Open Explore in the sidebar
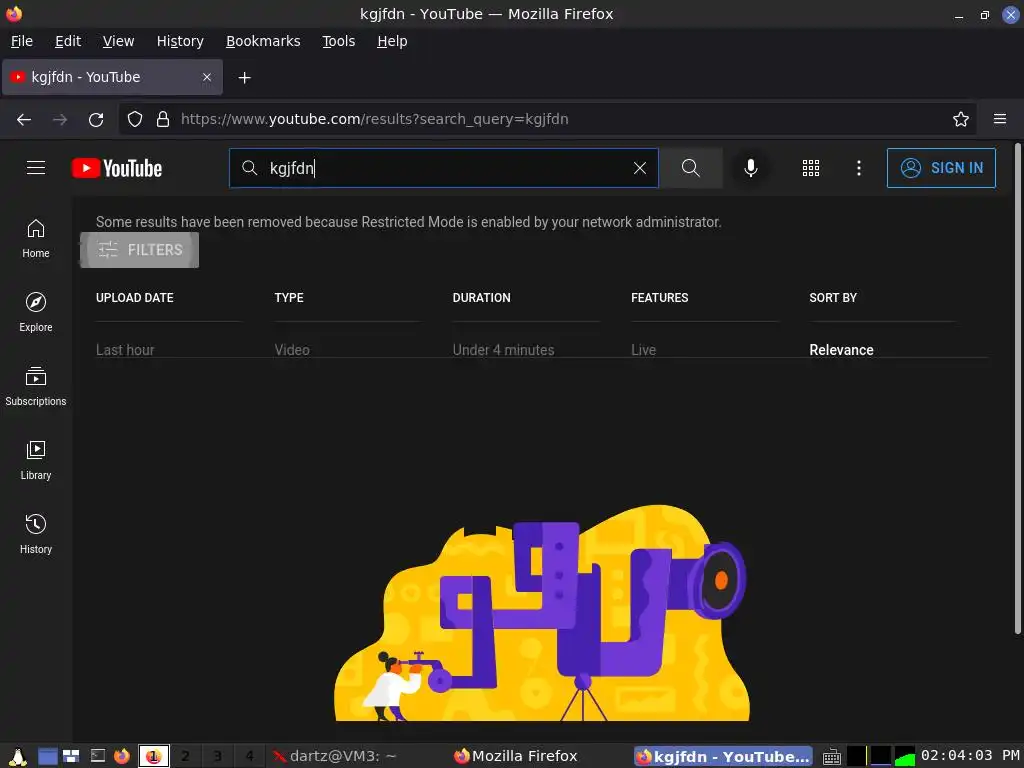Viewport: 1024px width, 768px height. (36, 312)
